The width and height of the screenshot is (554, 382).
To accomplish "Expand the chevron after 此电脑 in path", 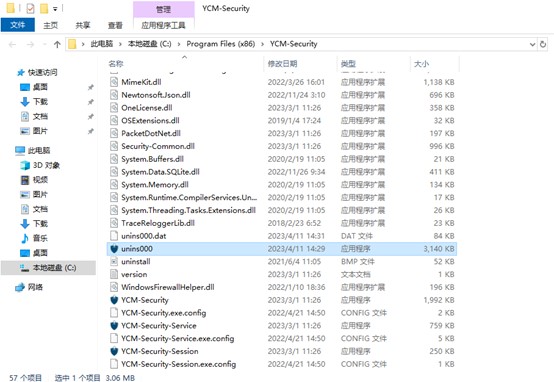I will point(120,44).
